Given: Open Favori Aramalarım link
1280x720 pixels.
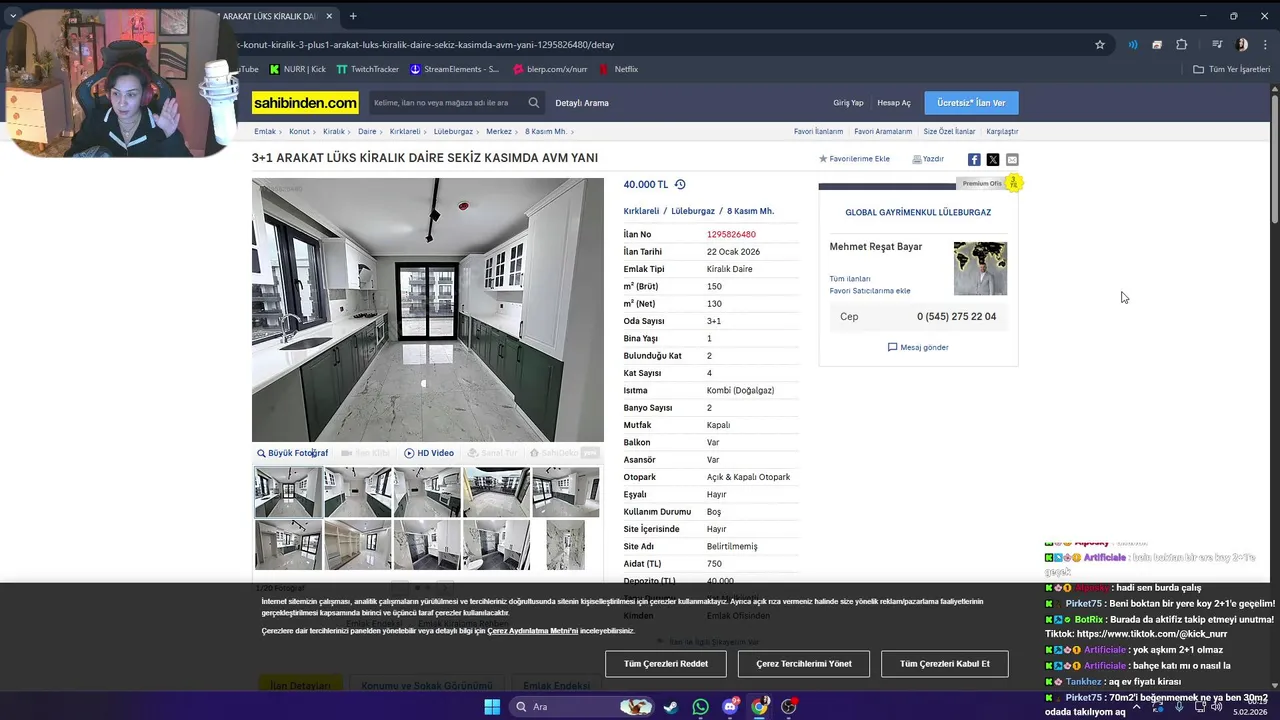Looking at the screenshot, I should (883, 131).
